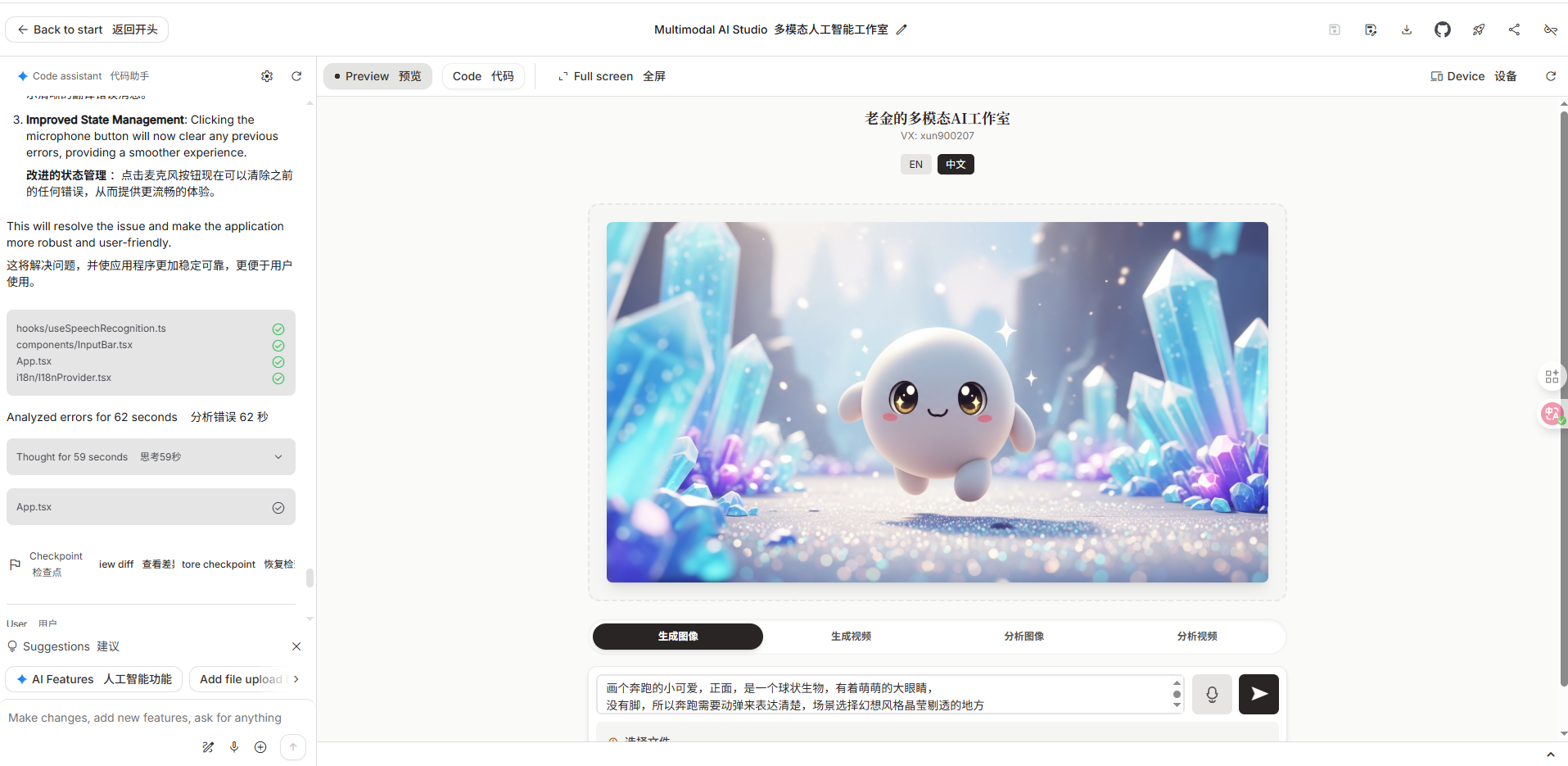Click the check icon on App.tsx card
The width and height of the screenshot is (1568, 766).
coord(278,508)
